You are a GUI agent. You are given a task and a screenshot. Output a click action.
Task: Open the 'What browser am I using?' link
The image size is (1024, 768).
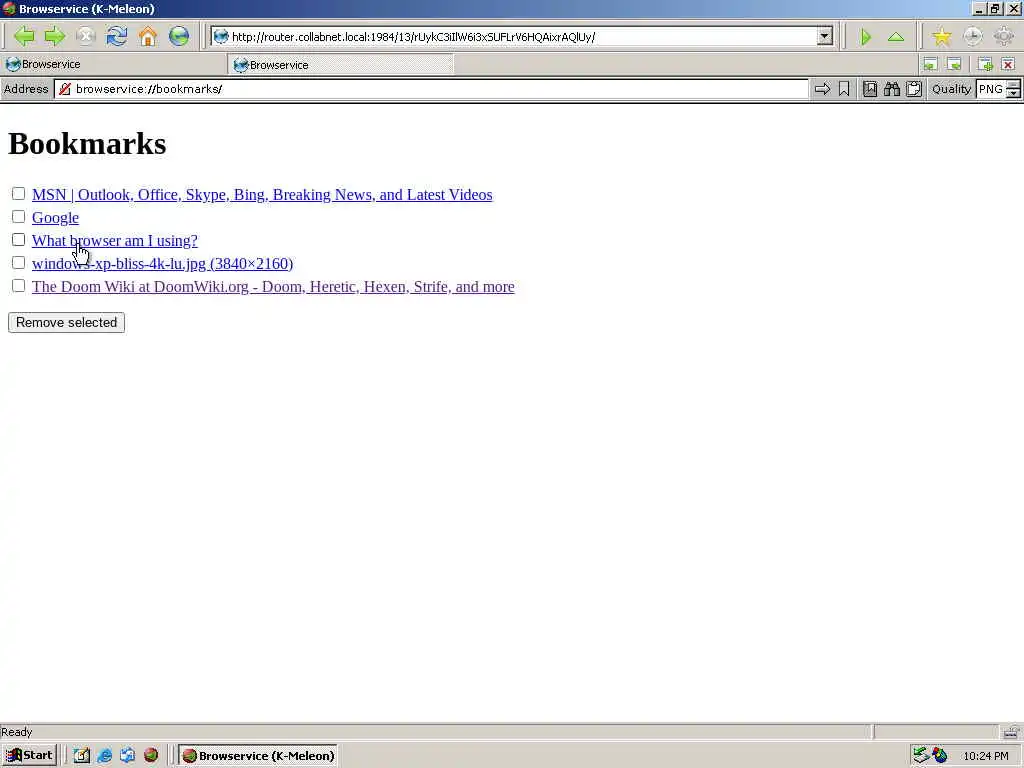point(115,240)
